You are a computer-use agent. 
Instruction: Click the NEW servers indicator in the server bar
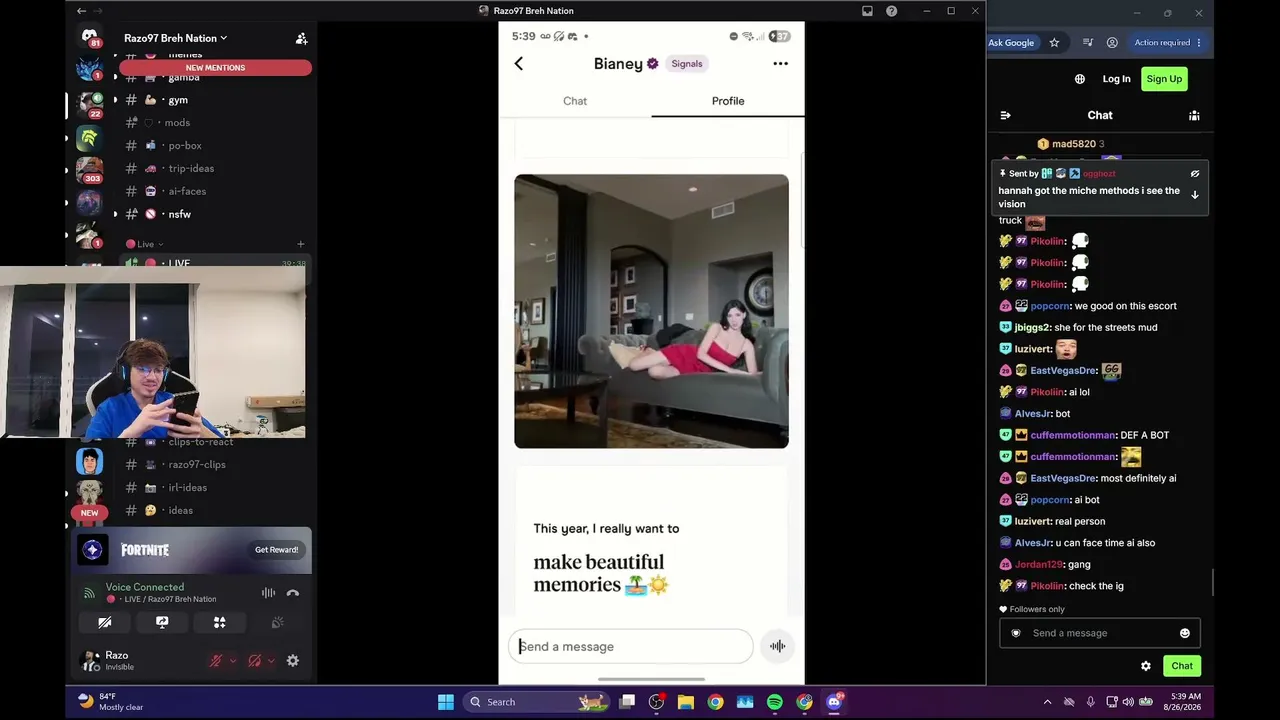click(x=89, y=513)
